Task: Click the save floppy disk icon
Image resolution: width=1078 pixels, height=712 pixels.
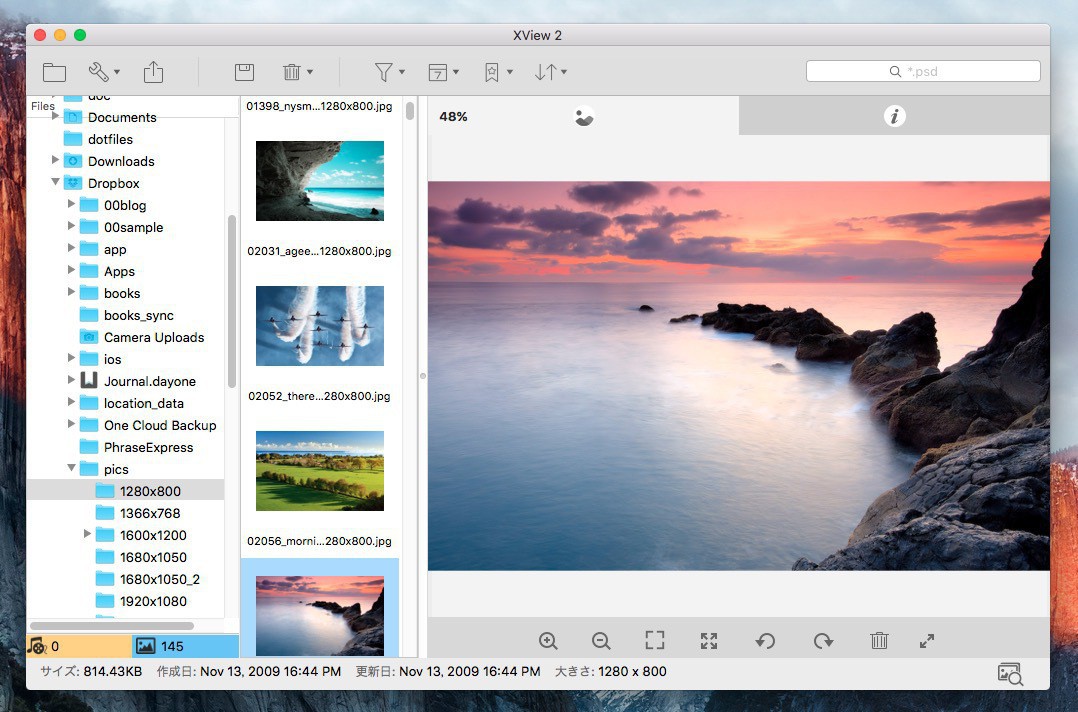Action: [244, 72]
